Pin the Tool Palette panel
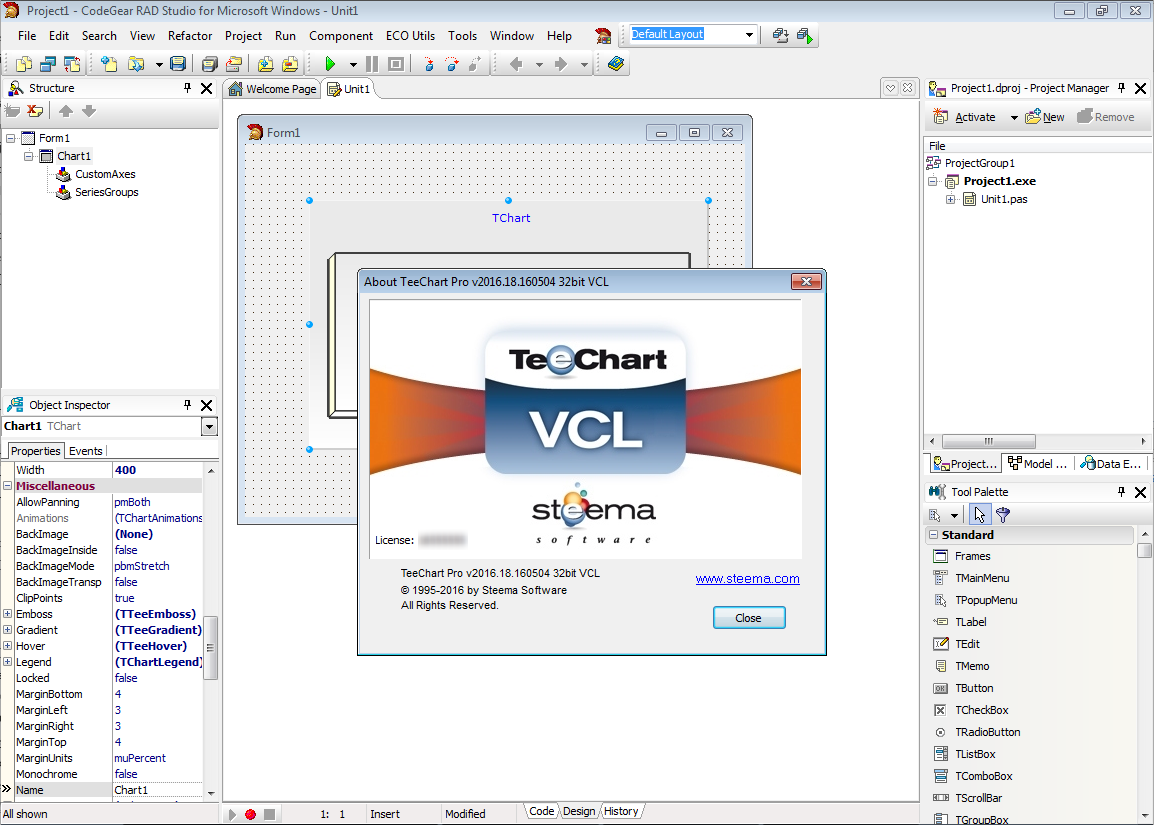 (x=1122, y=492)
